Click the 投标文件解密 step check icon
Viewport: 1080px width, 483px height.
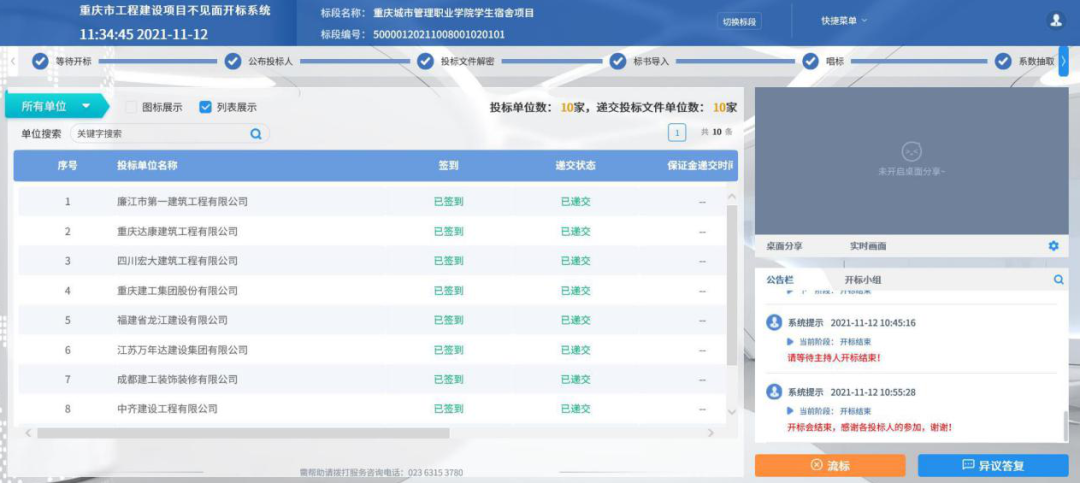click(425, 61)
